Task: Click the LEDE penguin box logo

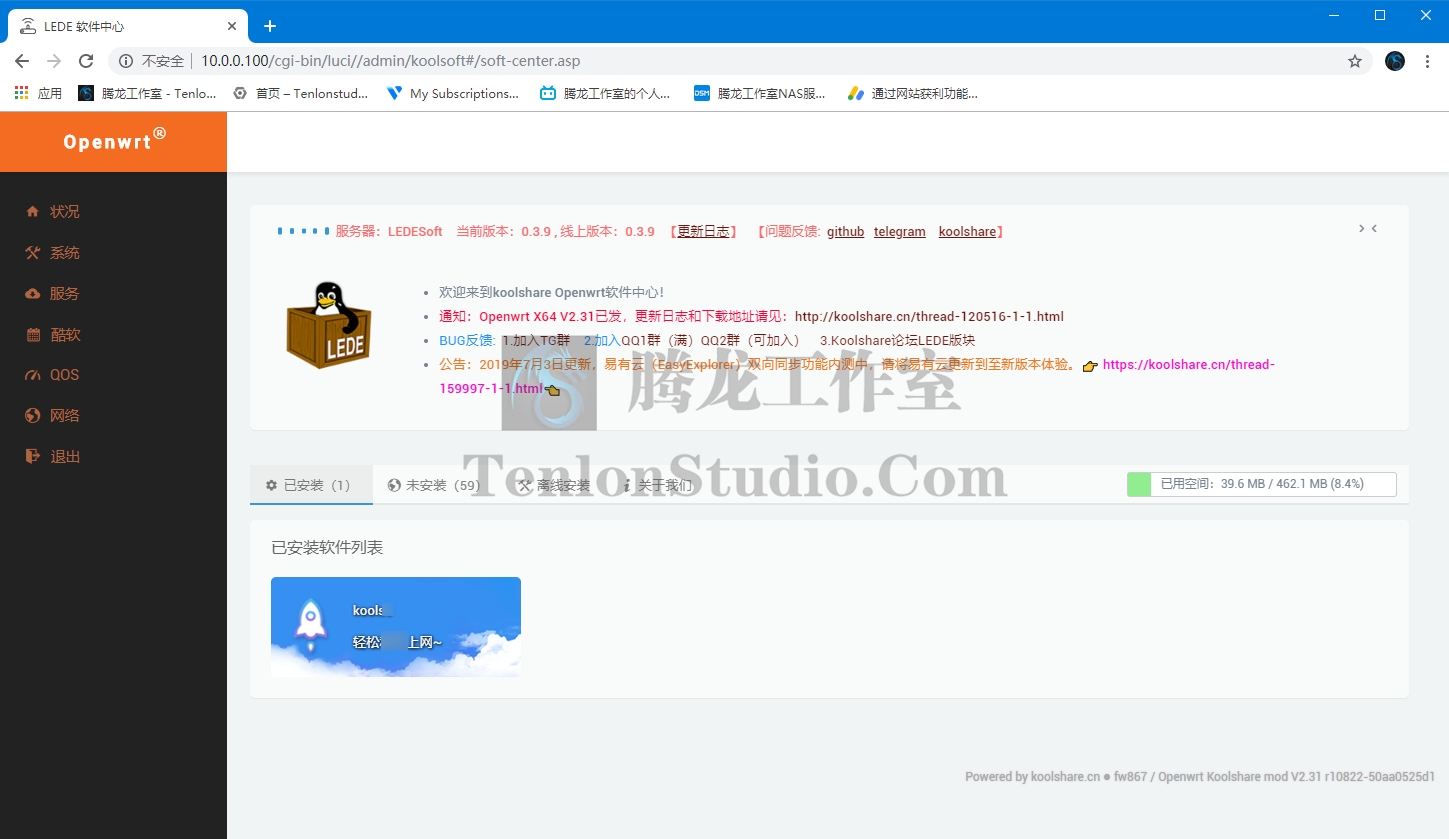Action: [329, 325]
